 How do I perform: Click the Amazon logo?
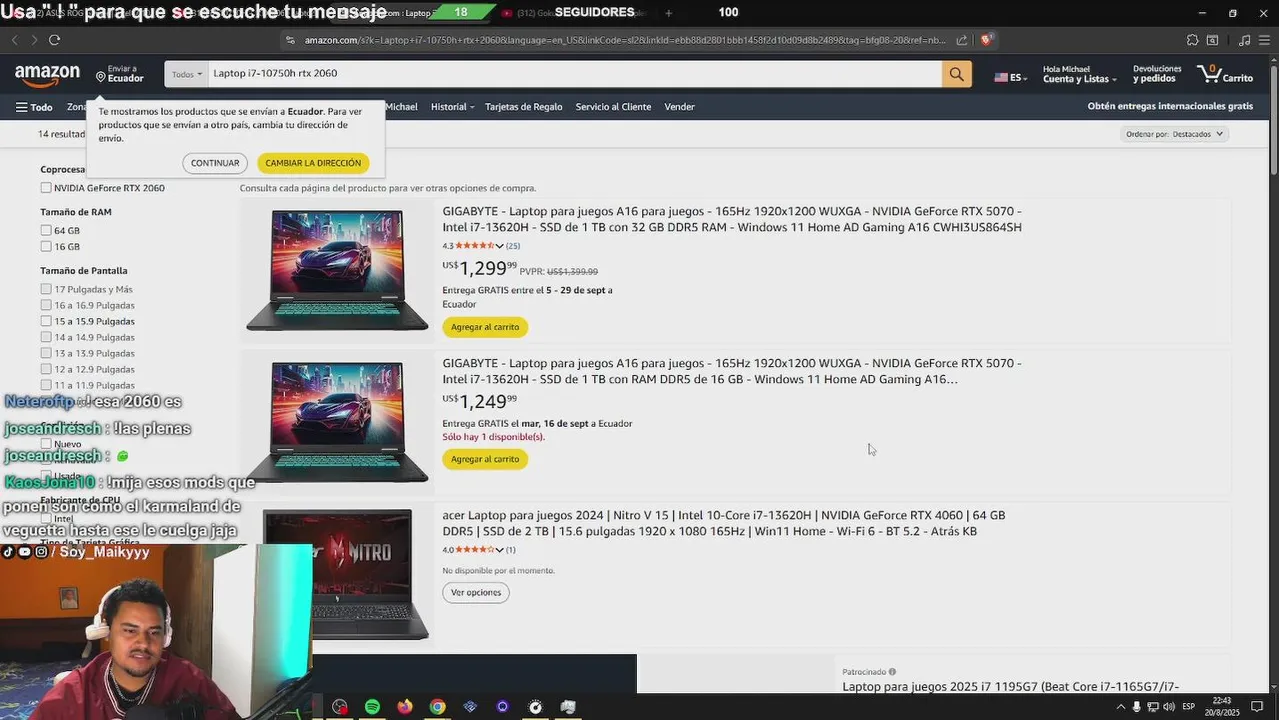[x=47, y=75]
